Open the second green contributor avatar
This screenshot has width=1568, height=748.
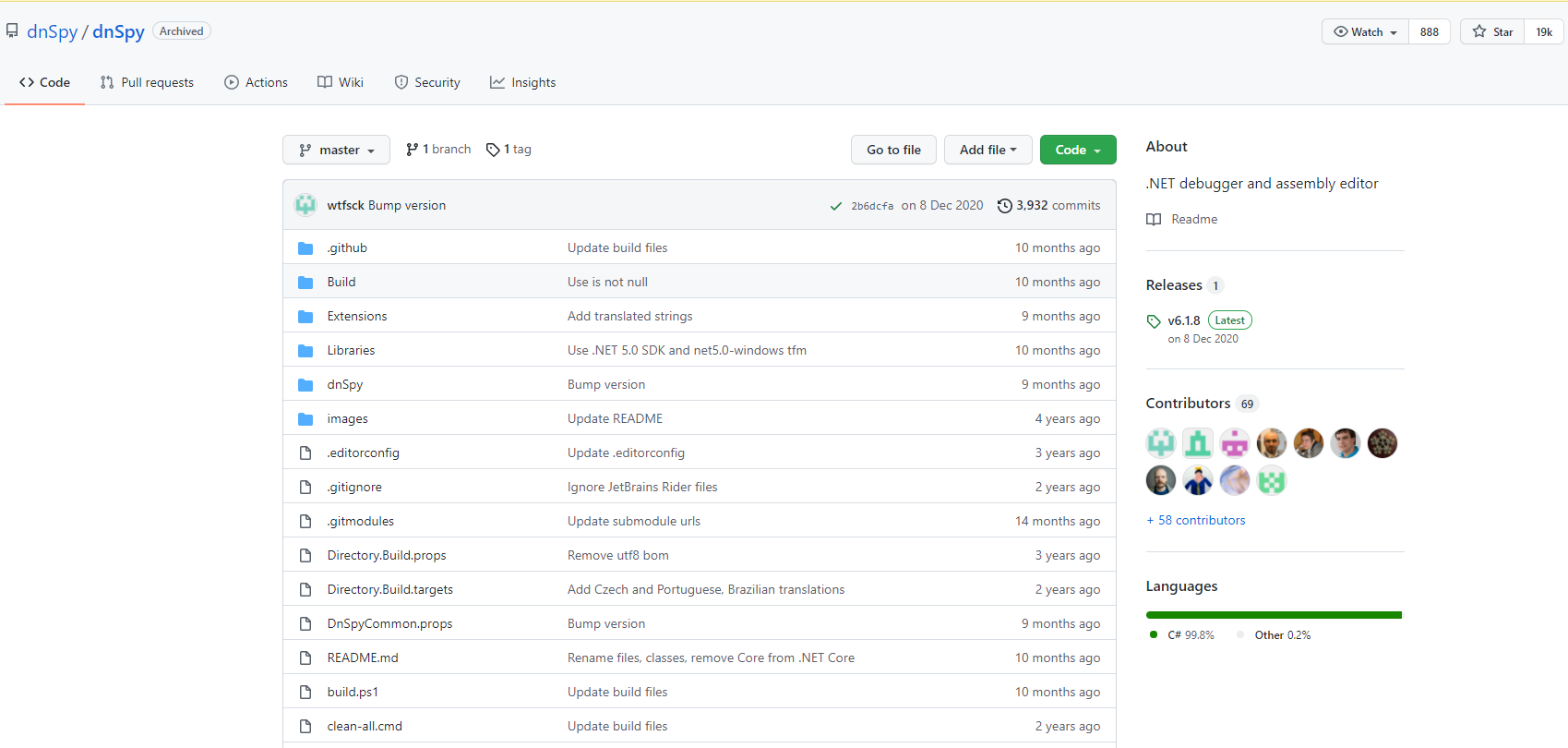point(1198,443)
